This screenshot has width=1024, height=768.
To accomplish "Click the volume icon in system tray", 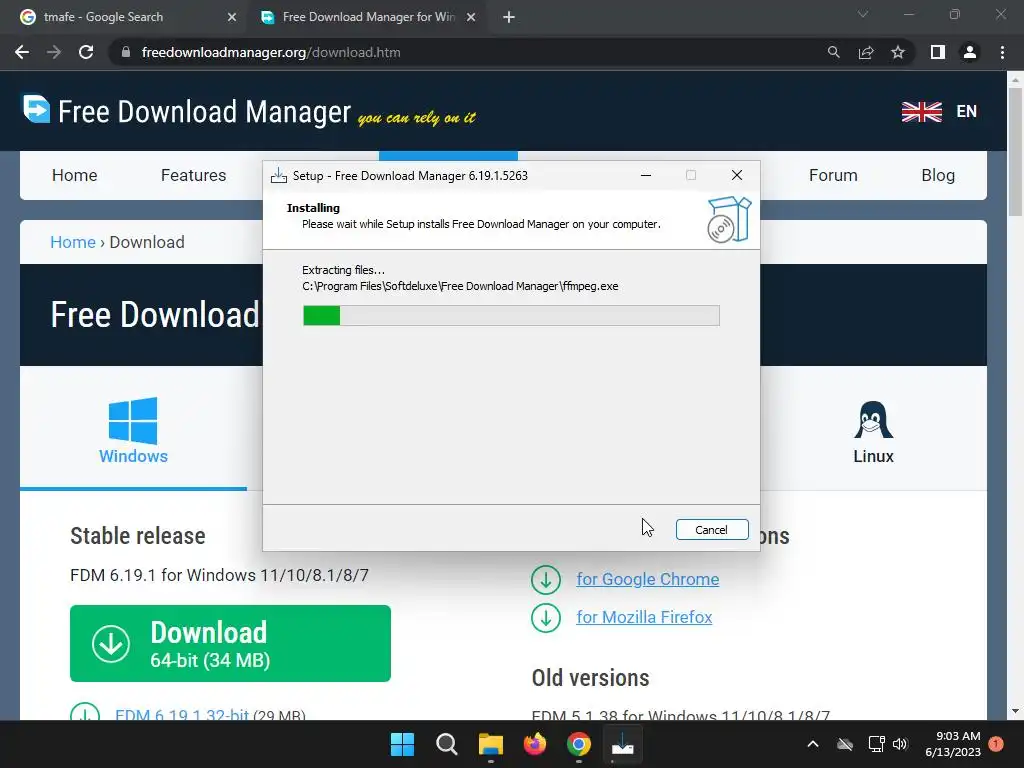I will (x=901, y=744).
